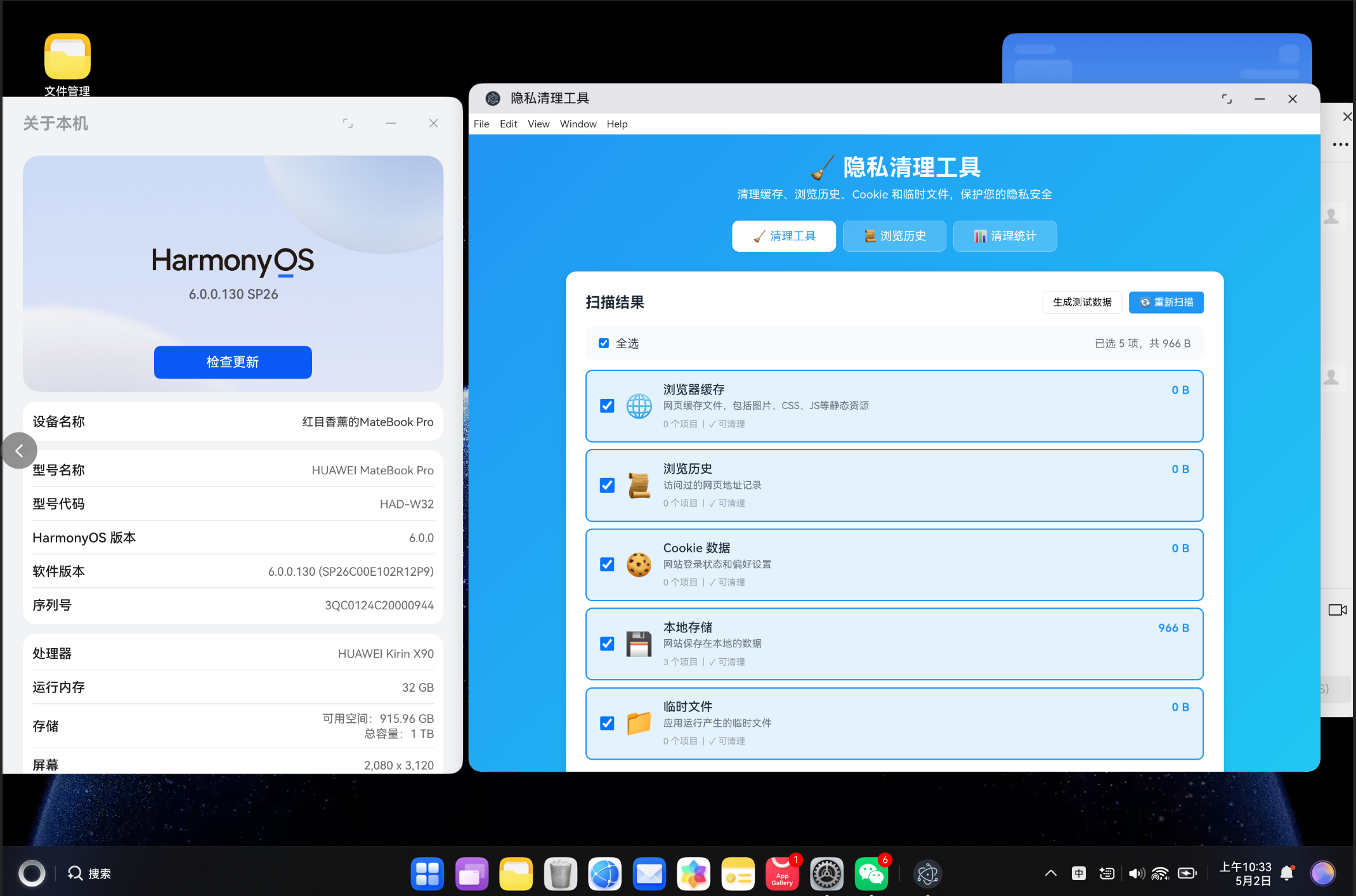Click the video camera icon at right edge
The image size is (1356, 896).
coord(1338,610)
